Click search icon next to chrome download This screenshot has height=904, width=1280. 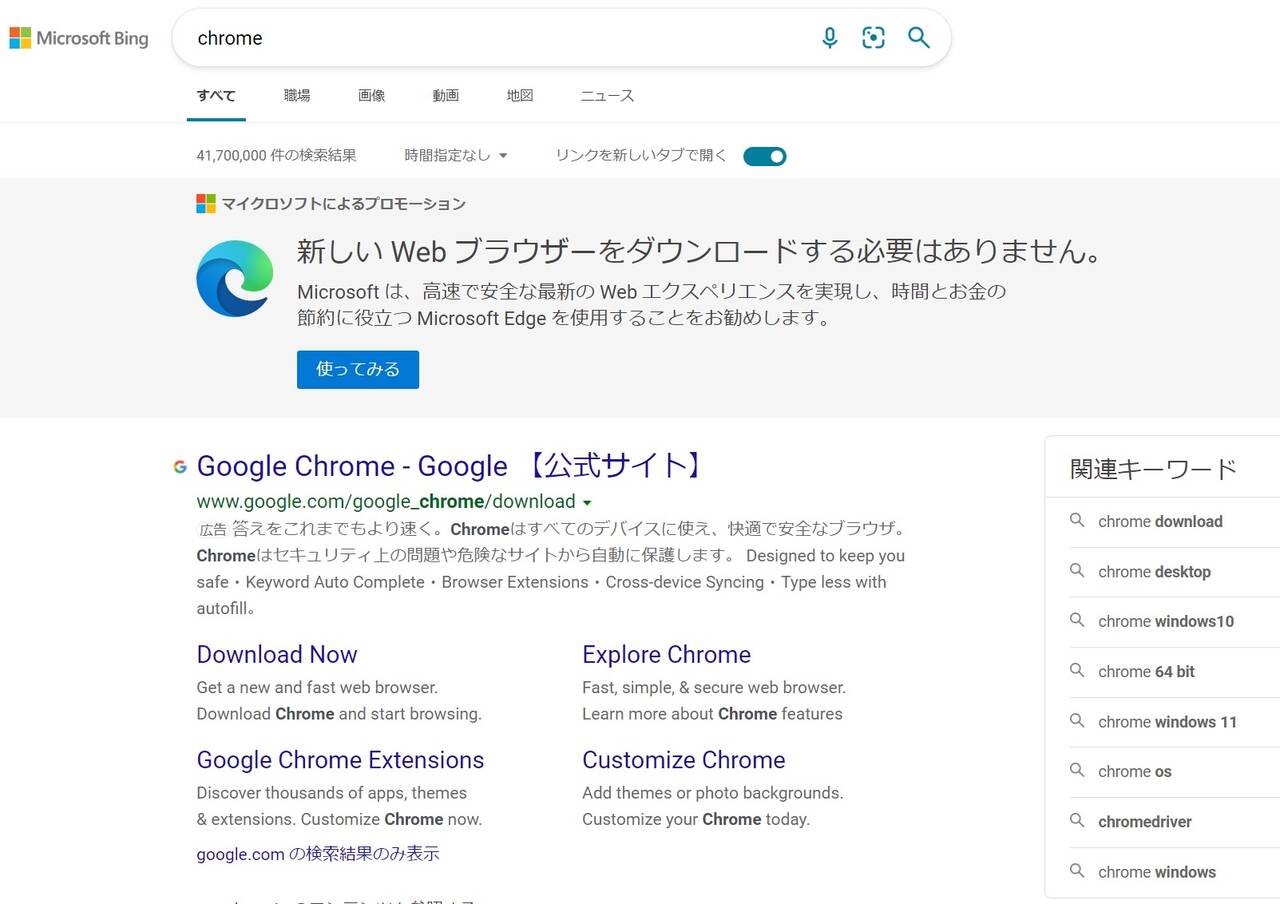tap(1077, 521)
